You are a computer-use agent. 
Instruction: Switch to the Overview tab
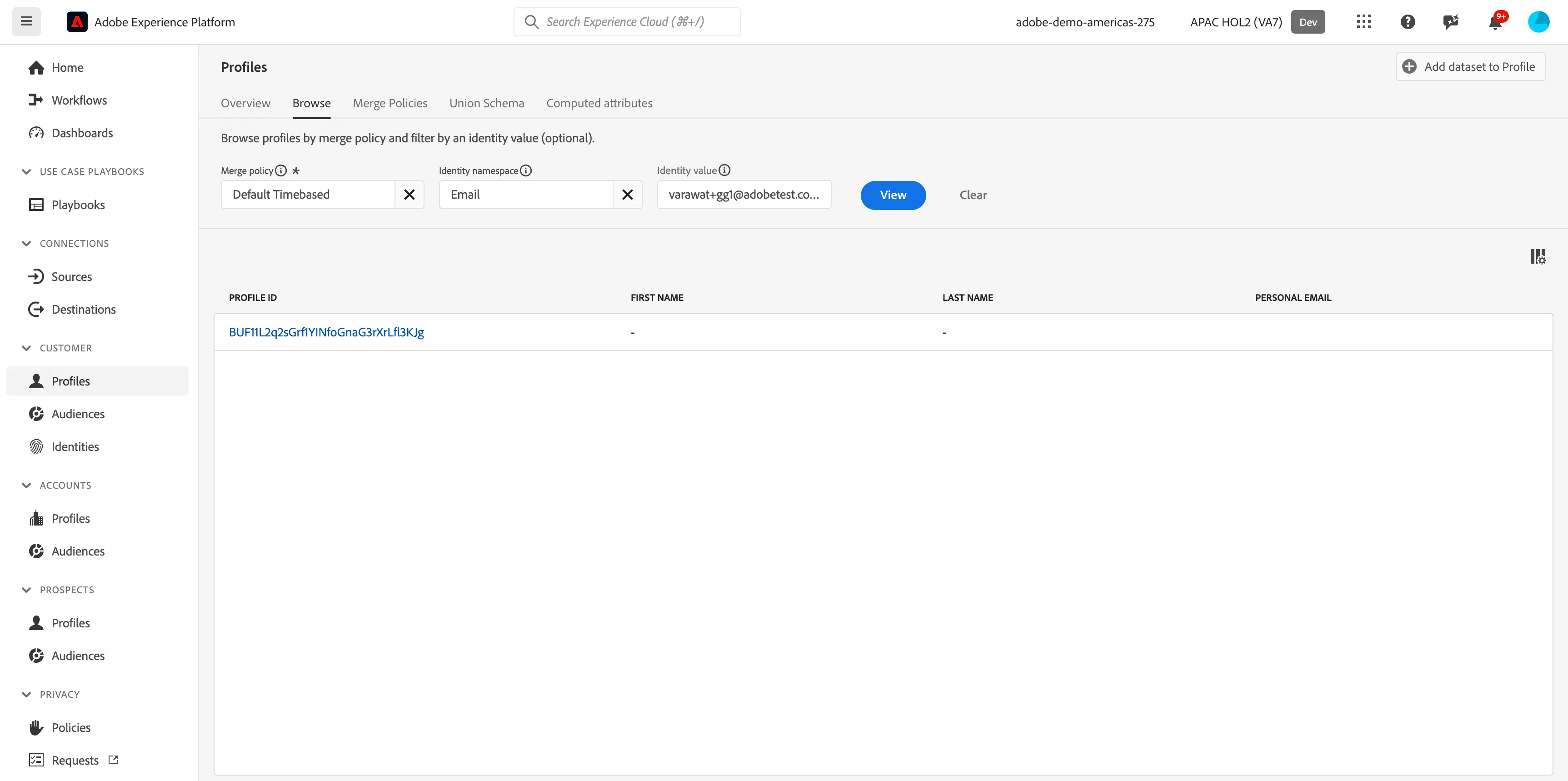click(245, 104)
